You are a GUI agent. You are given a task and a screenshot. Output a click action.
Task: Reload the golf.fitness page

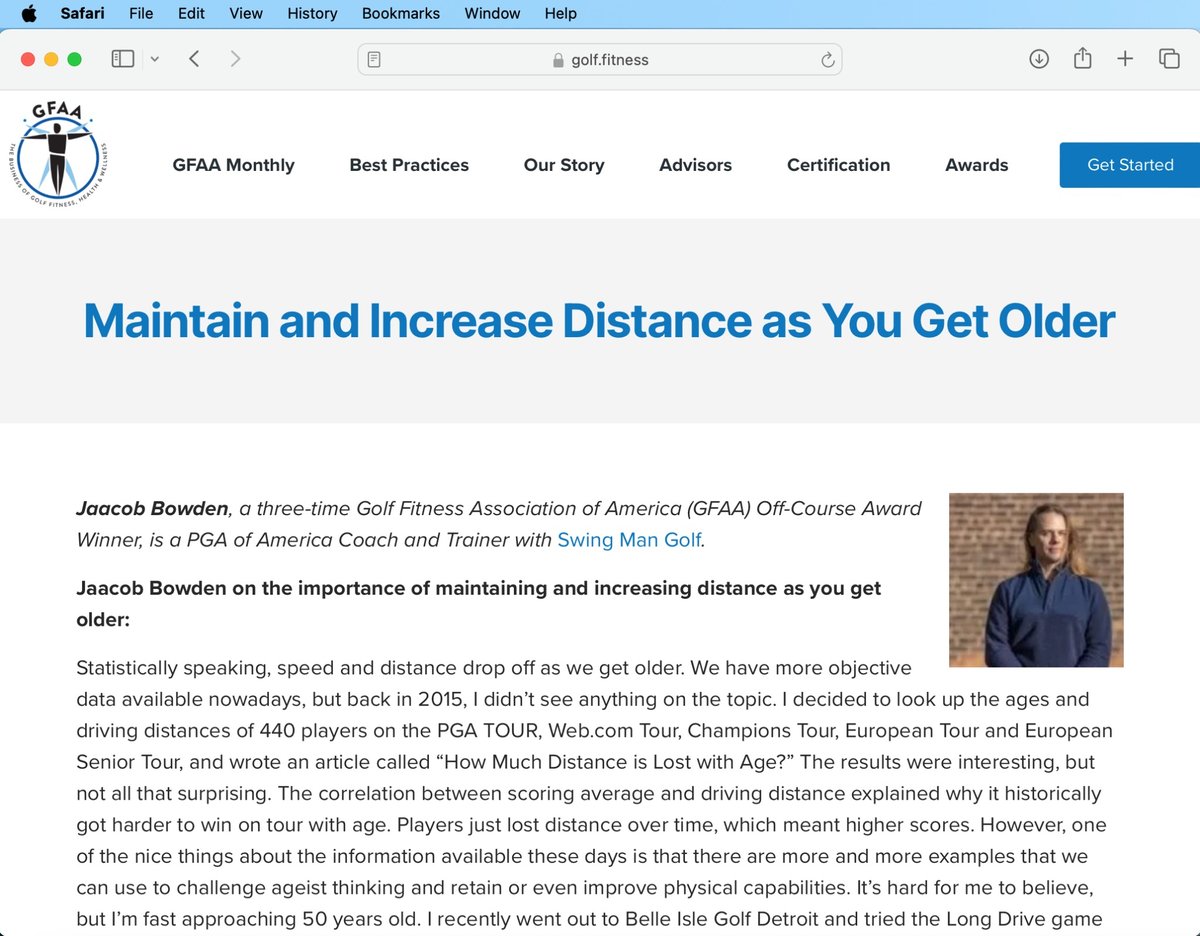point(827,59)
